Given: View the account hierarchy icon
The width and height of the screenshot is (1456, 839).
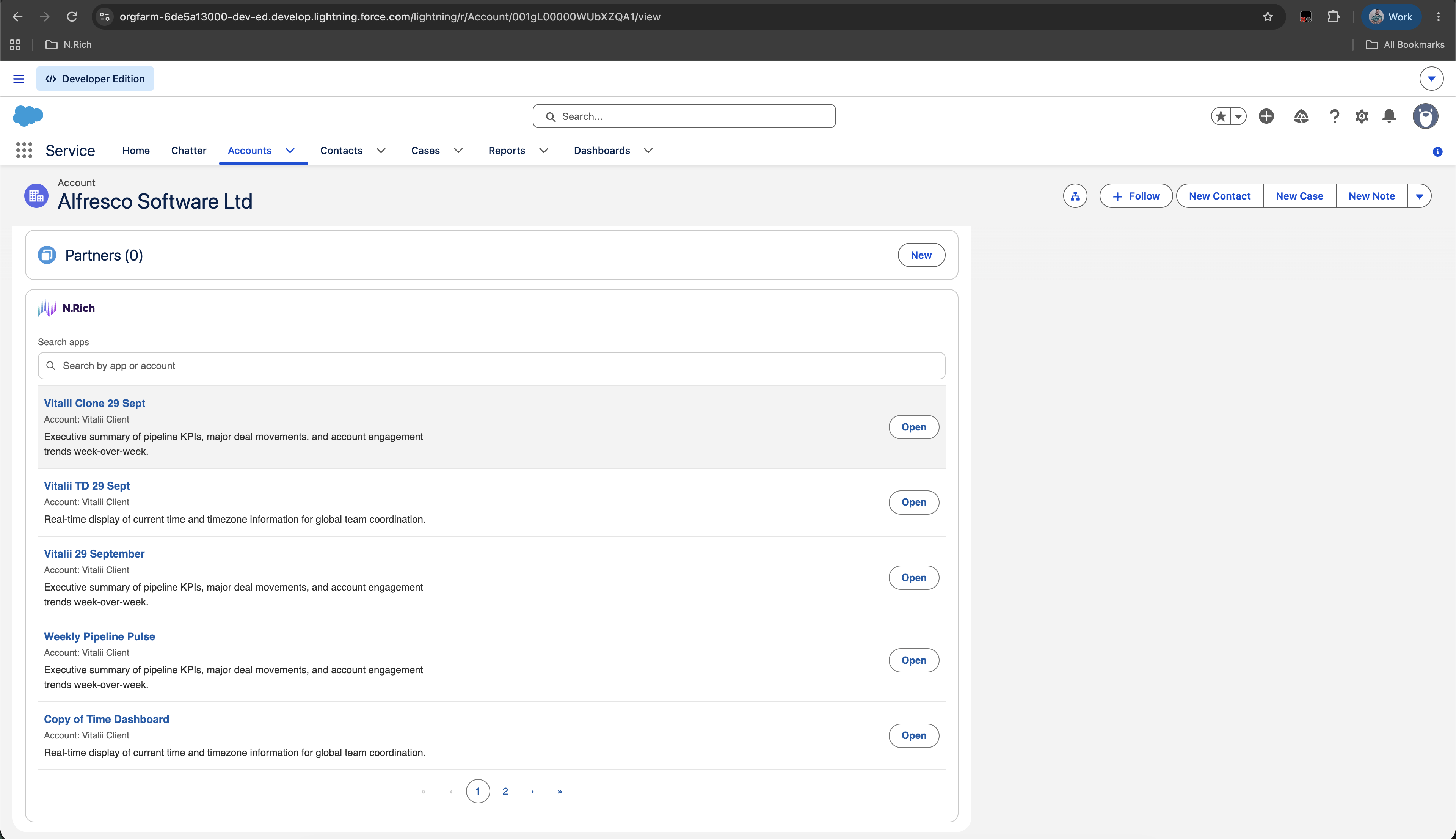Looking at the screenshot, I should pyautogui.click(x=1075, y=196).
